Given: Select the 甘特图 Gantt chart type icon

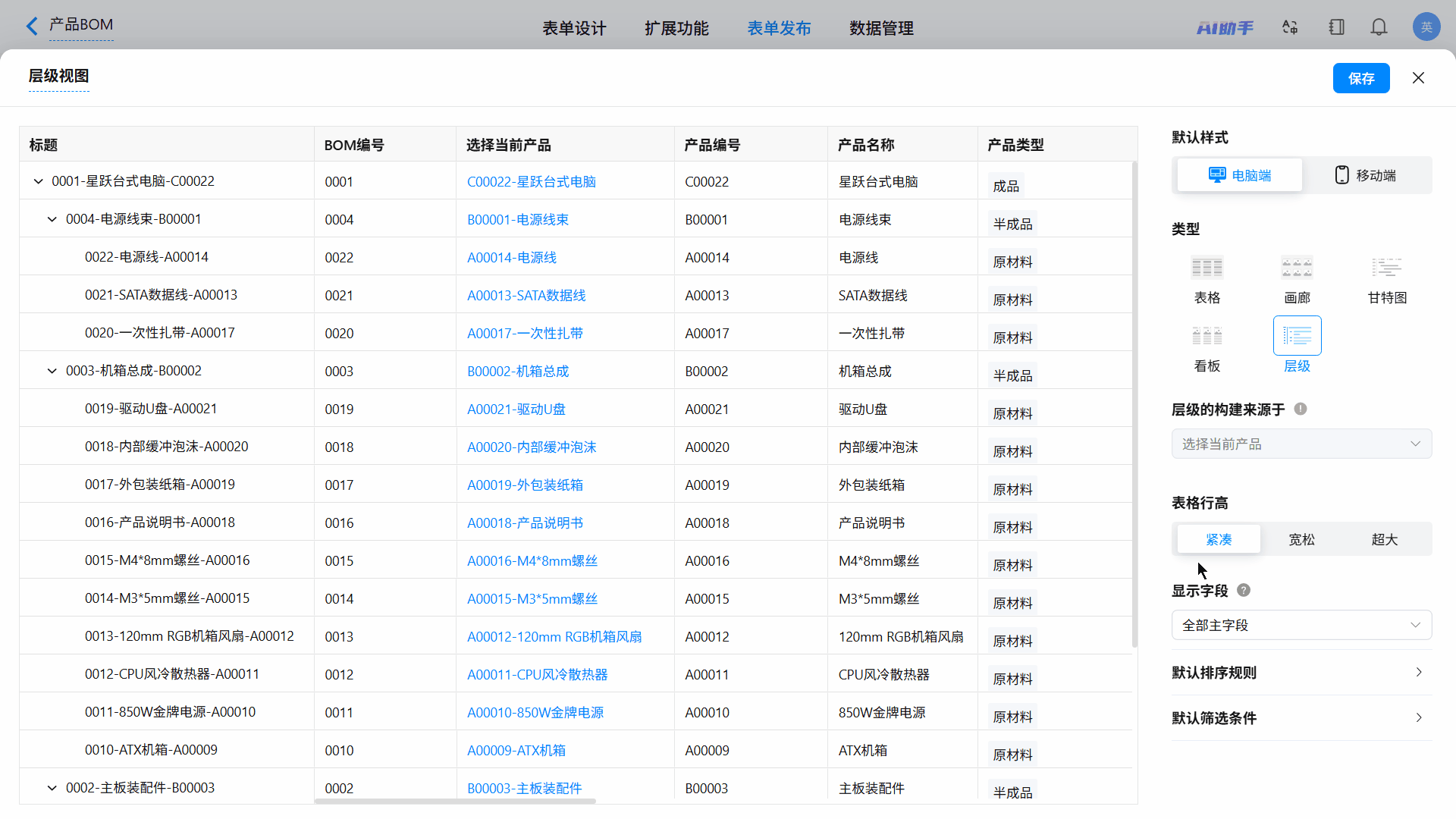Looking at the screenshot, I should pos(1387,268).
